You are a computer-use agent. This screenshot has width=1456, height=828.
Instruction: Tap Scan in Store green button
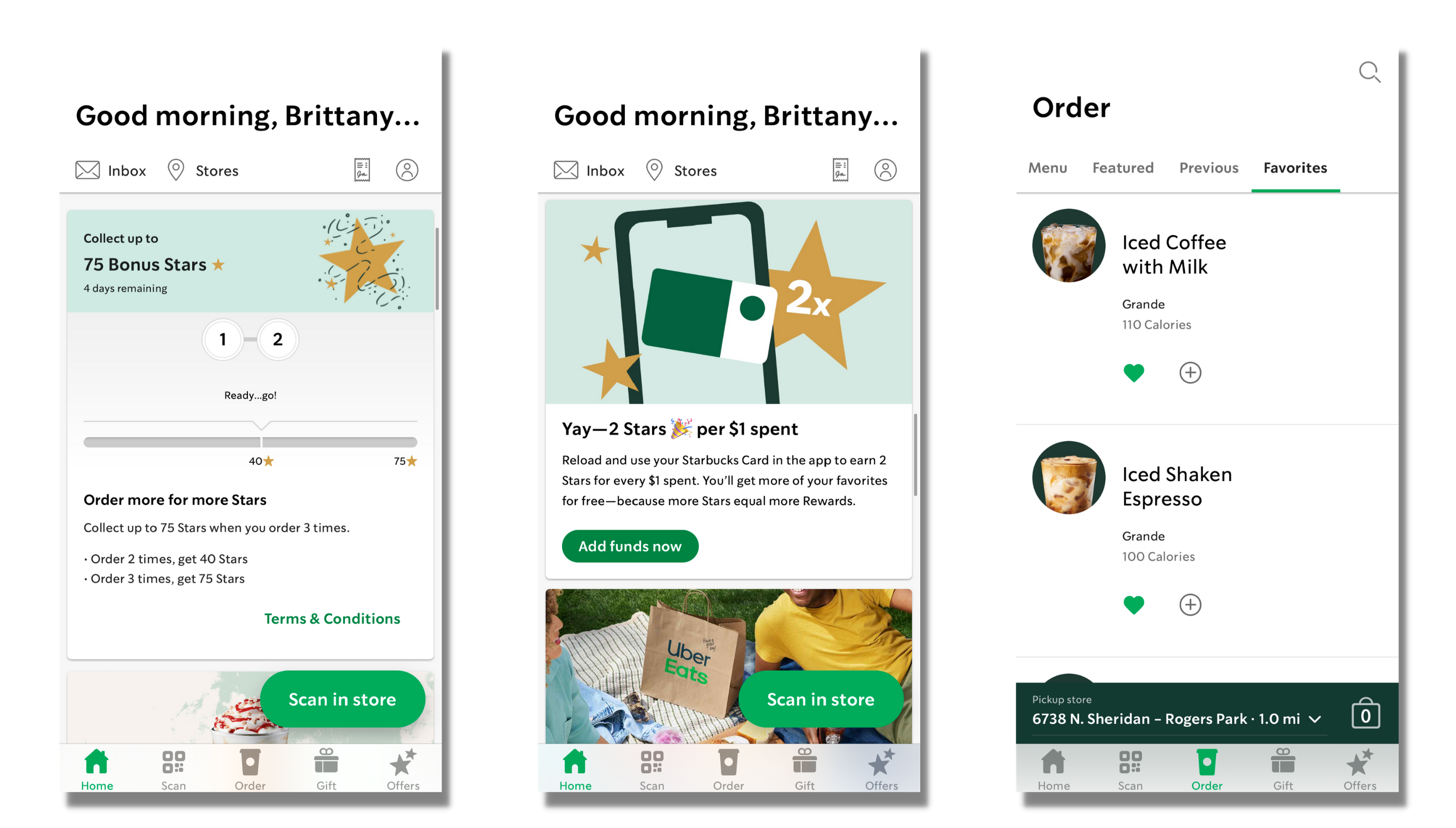tap(342, 699)
